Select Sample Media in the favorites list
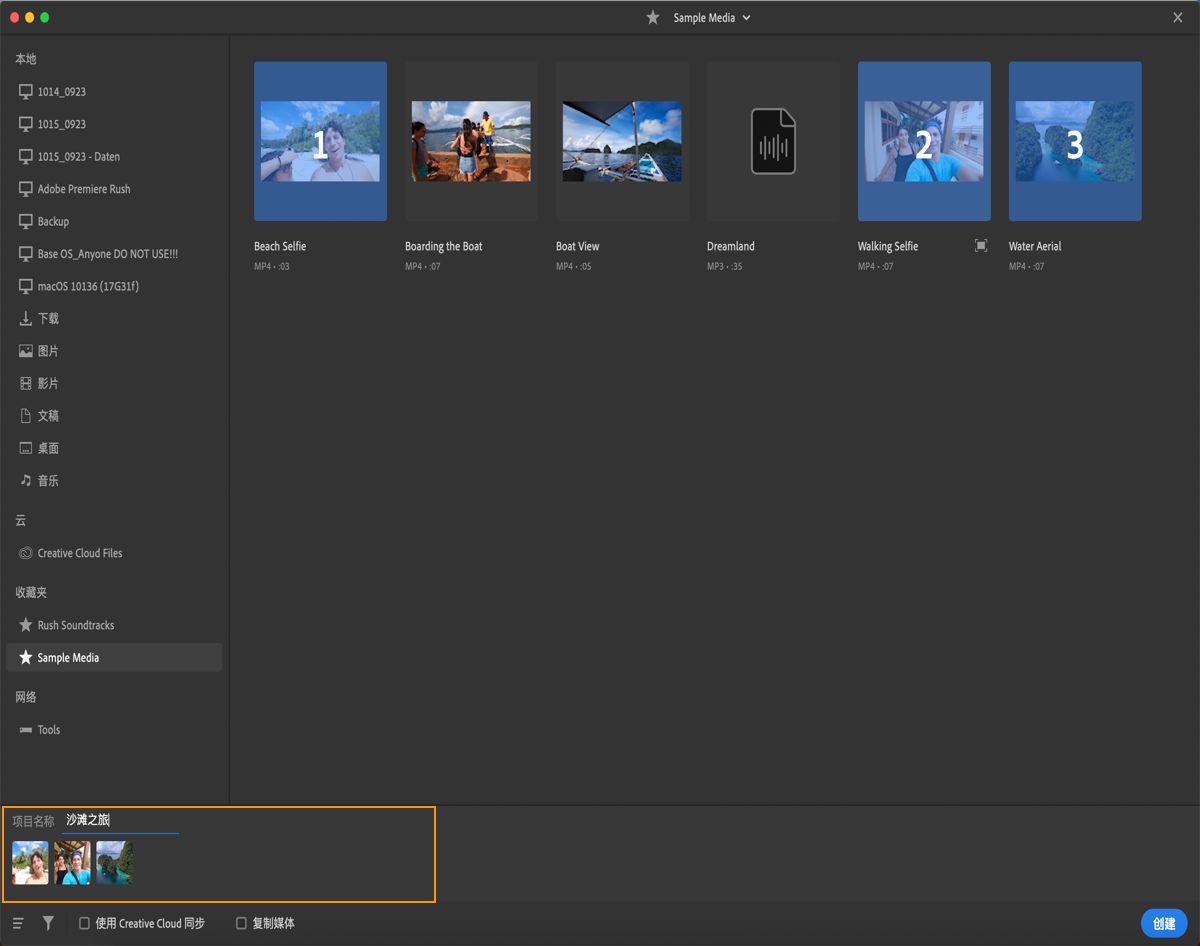 tap(114, 658)
